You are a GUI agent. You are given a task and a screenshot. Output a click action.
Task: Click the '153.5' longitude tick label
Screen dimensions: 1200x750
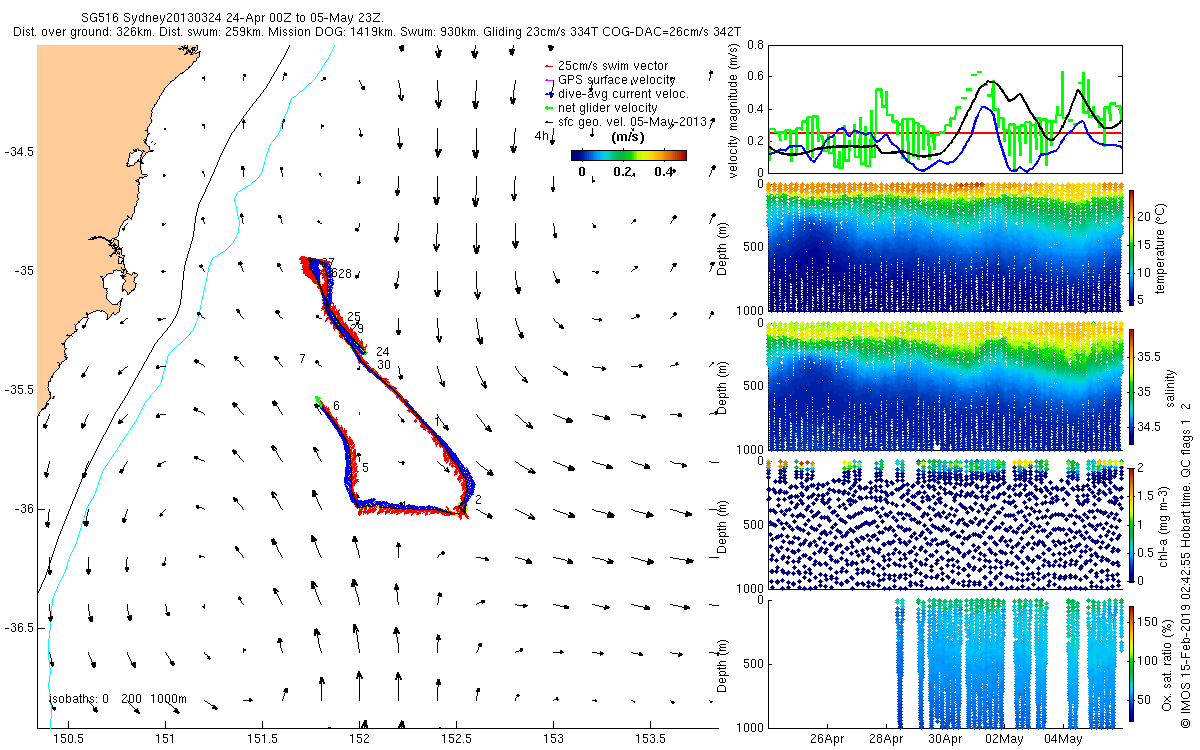pos(651,740)
